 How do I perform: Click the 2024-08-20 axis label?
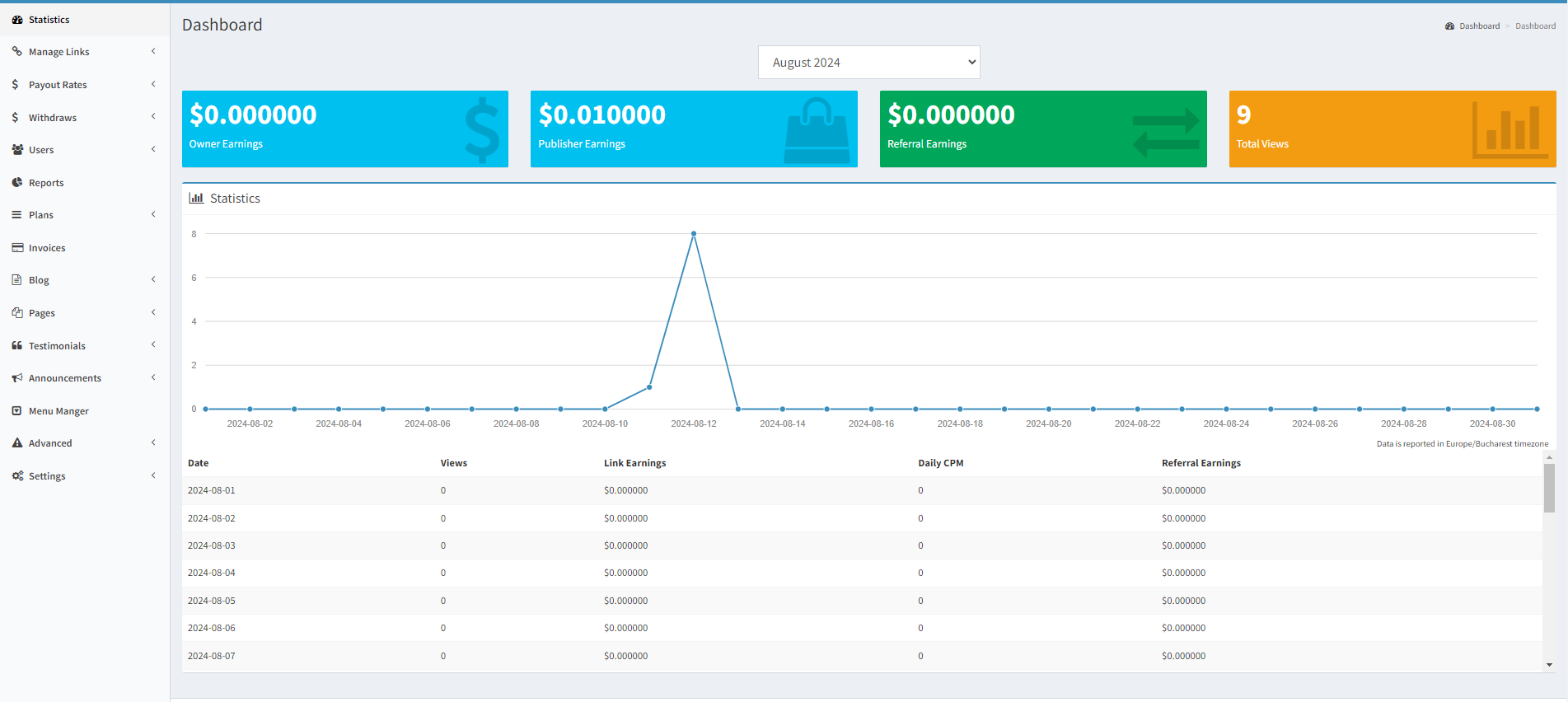(x=1049, y=424)
